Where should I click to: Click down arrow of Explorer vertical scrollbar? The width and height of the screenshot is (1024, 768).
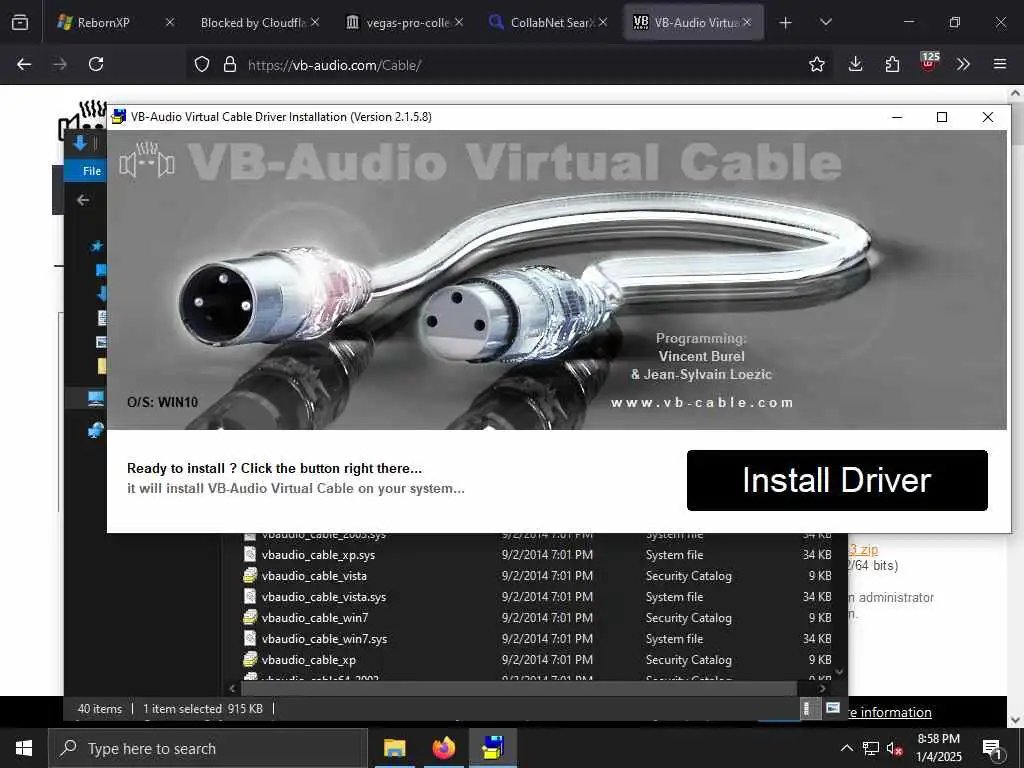(840, 671)
